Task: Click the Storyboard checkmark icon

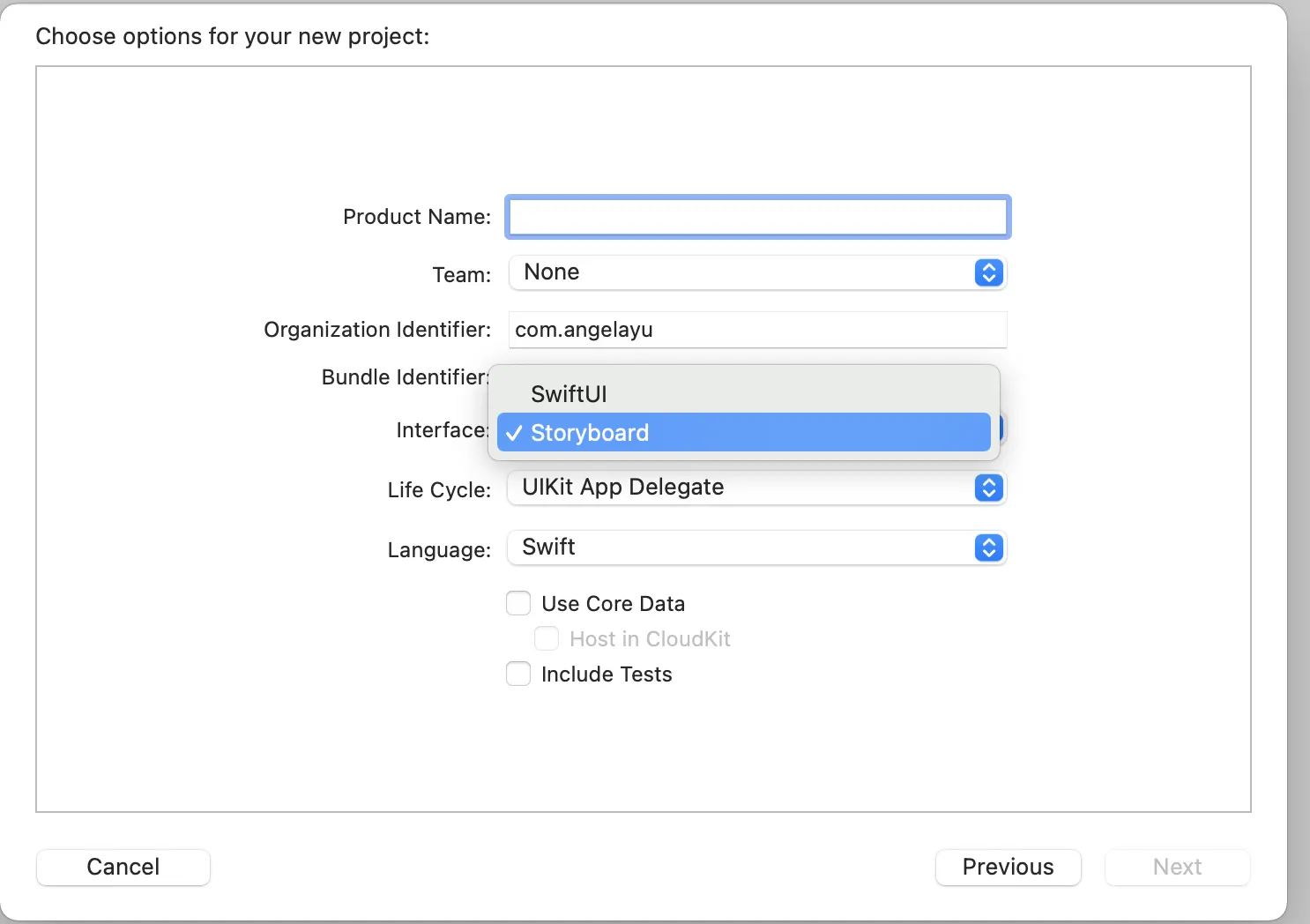Action: (x=514, y=433)
